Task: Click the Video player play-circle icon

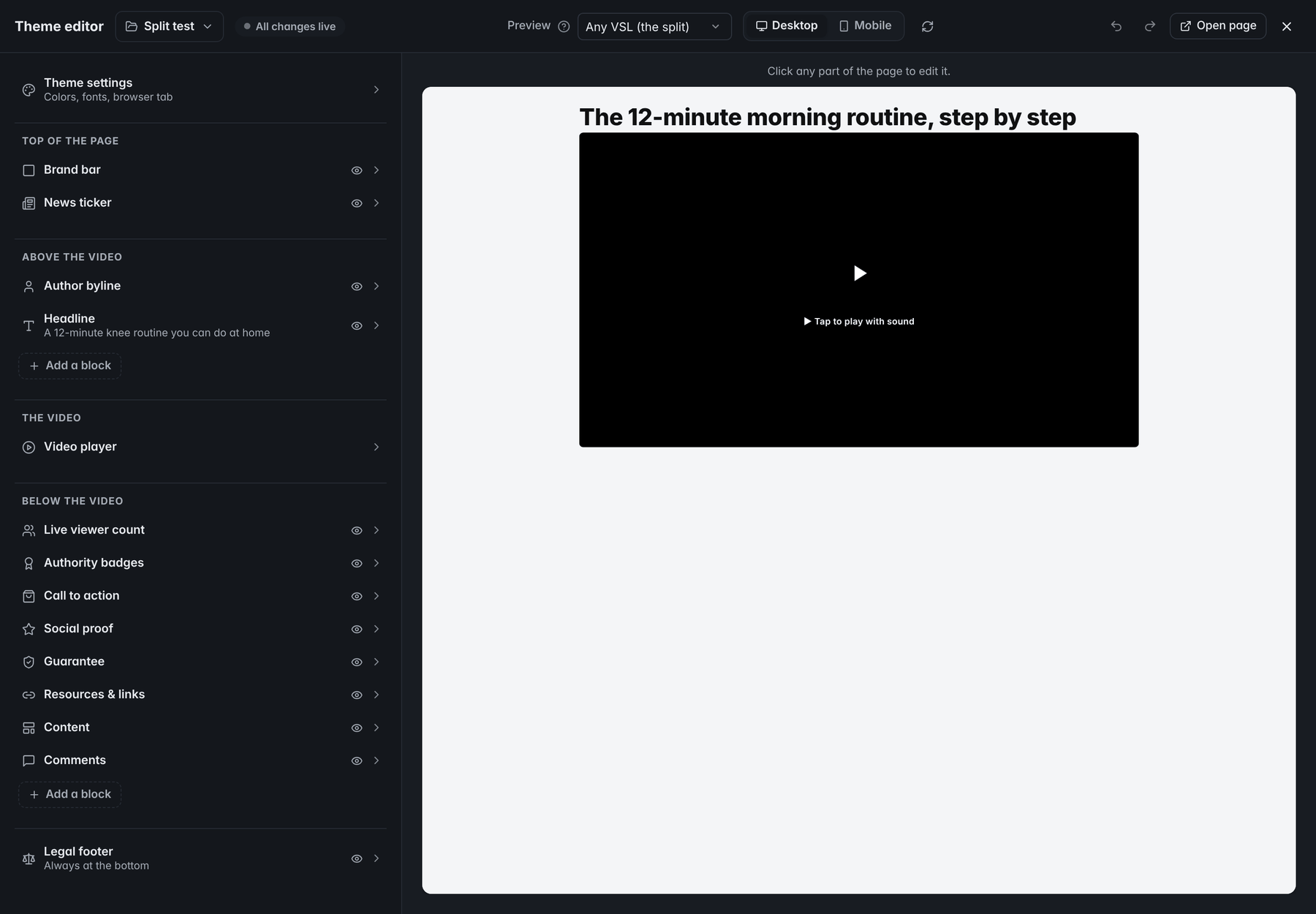Action: [x=29, y=447]
